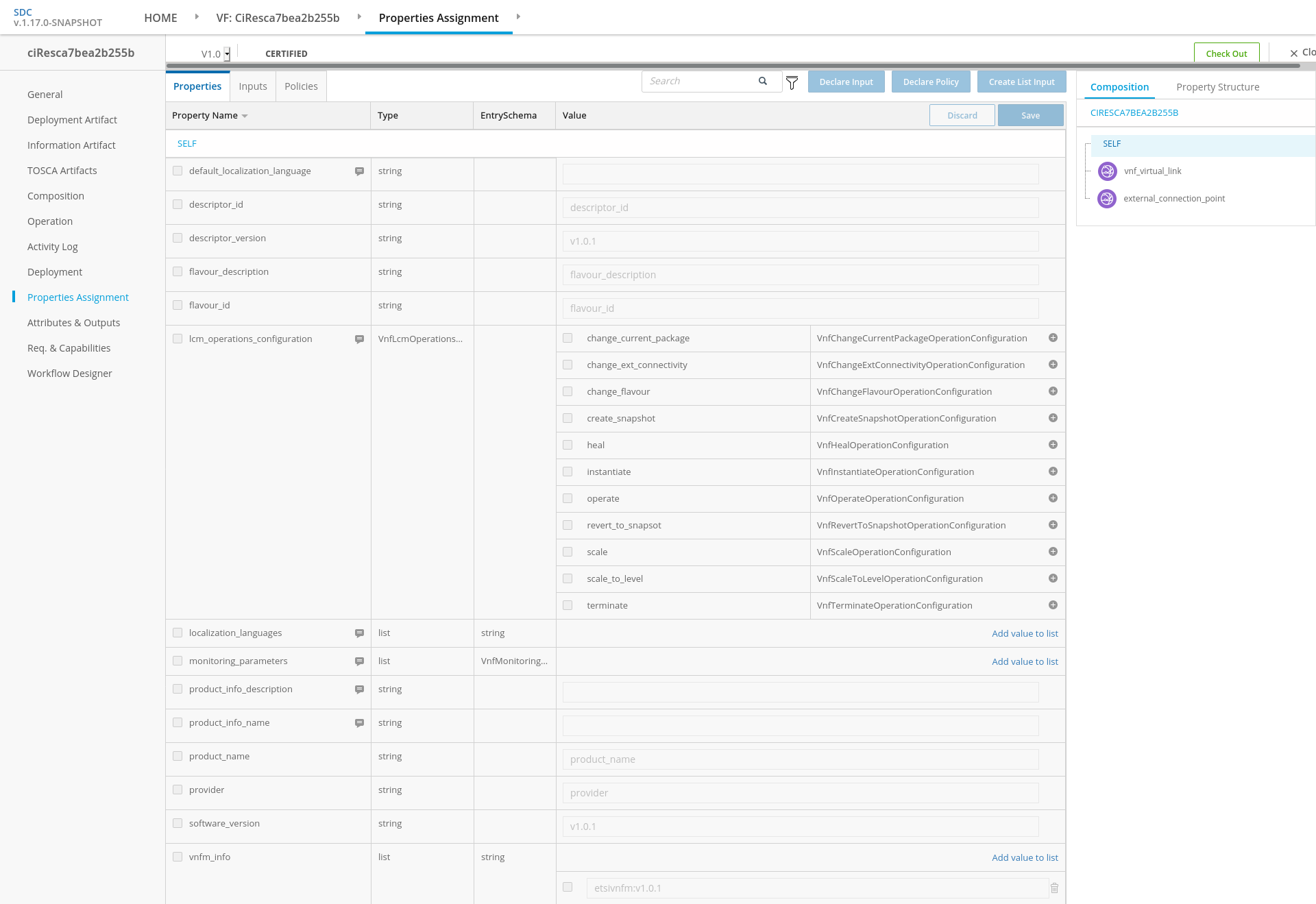Screen dimensions: 1316x904
Task: Check the lcm_operations_configuration property
Action: (x=178, y=339)
